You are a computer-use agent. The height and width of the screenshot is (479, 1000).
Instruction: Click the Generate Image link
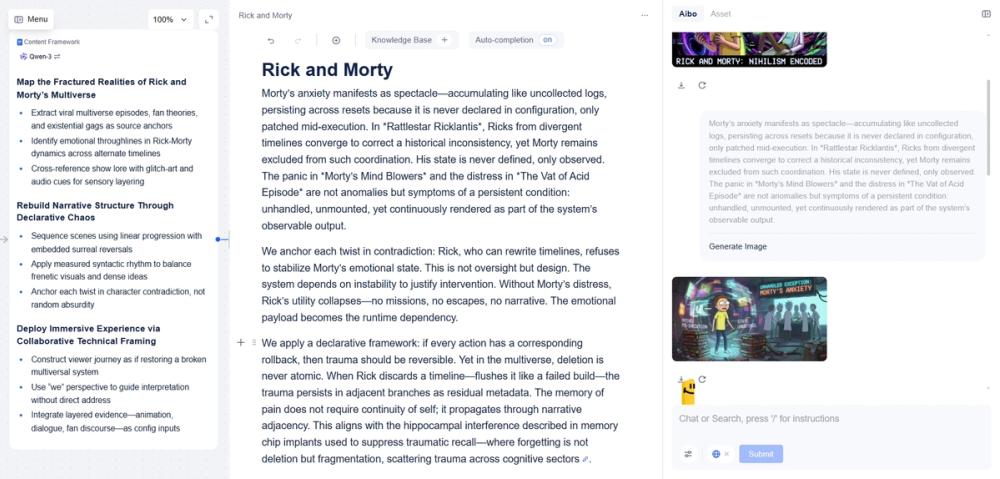pos(738,246)
